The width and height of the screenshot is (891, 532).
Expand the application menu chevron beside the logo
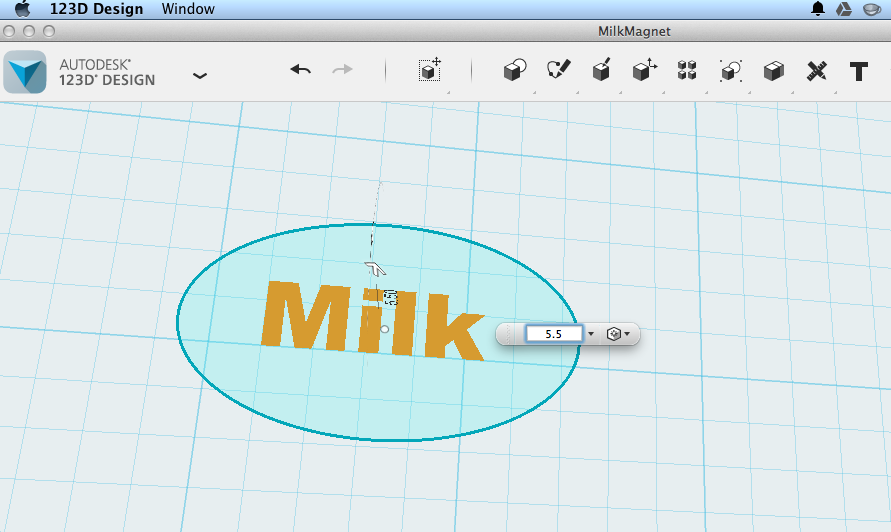coord(199,76)
